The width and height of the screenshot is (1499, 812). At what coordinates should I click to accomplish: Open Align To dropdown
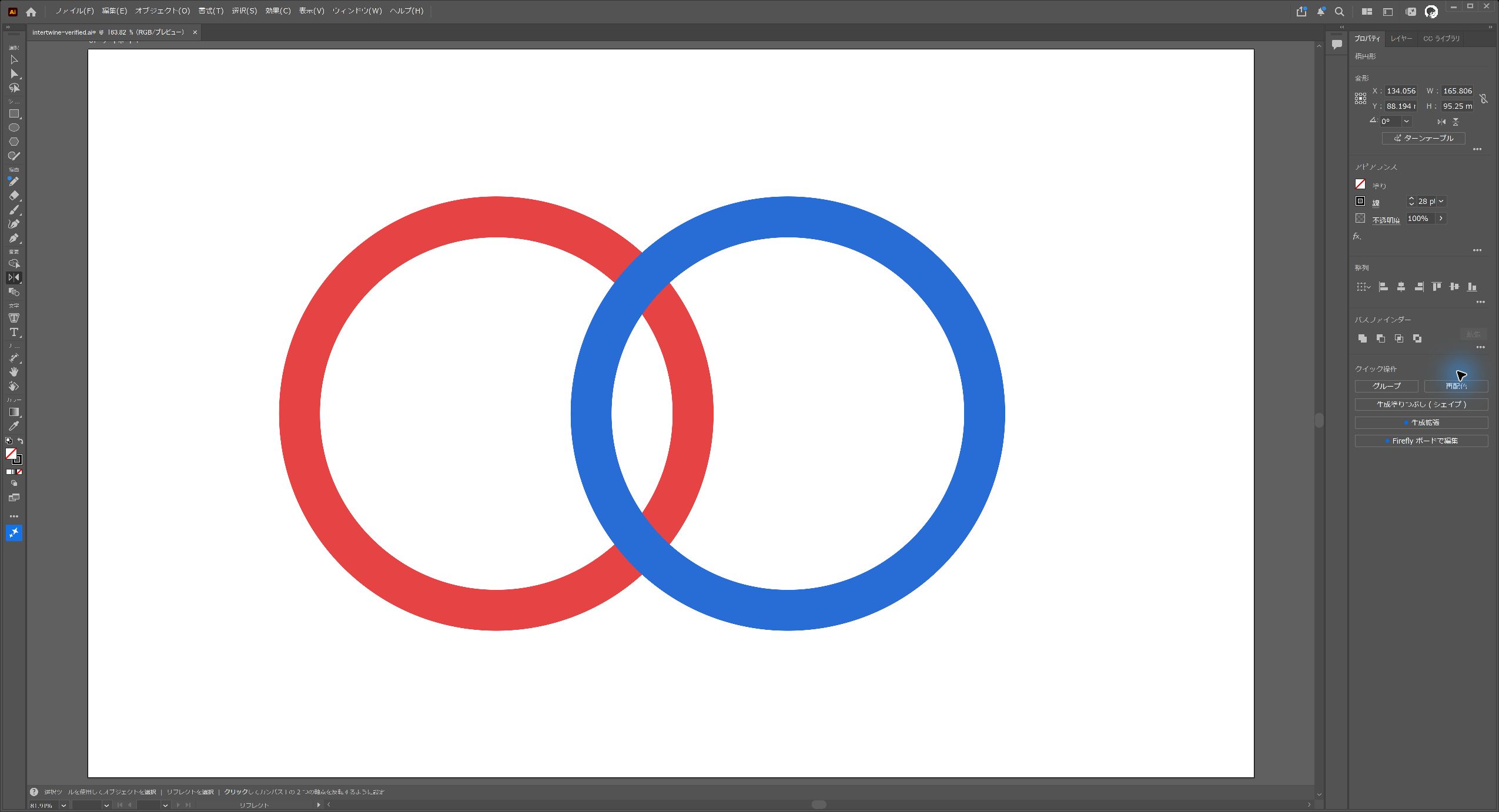pyautogui.click(x=1363, y=287)
